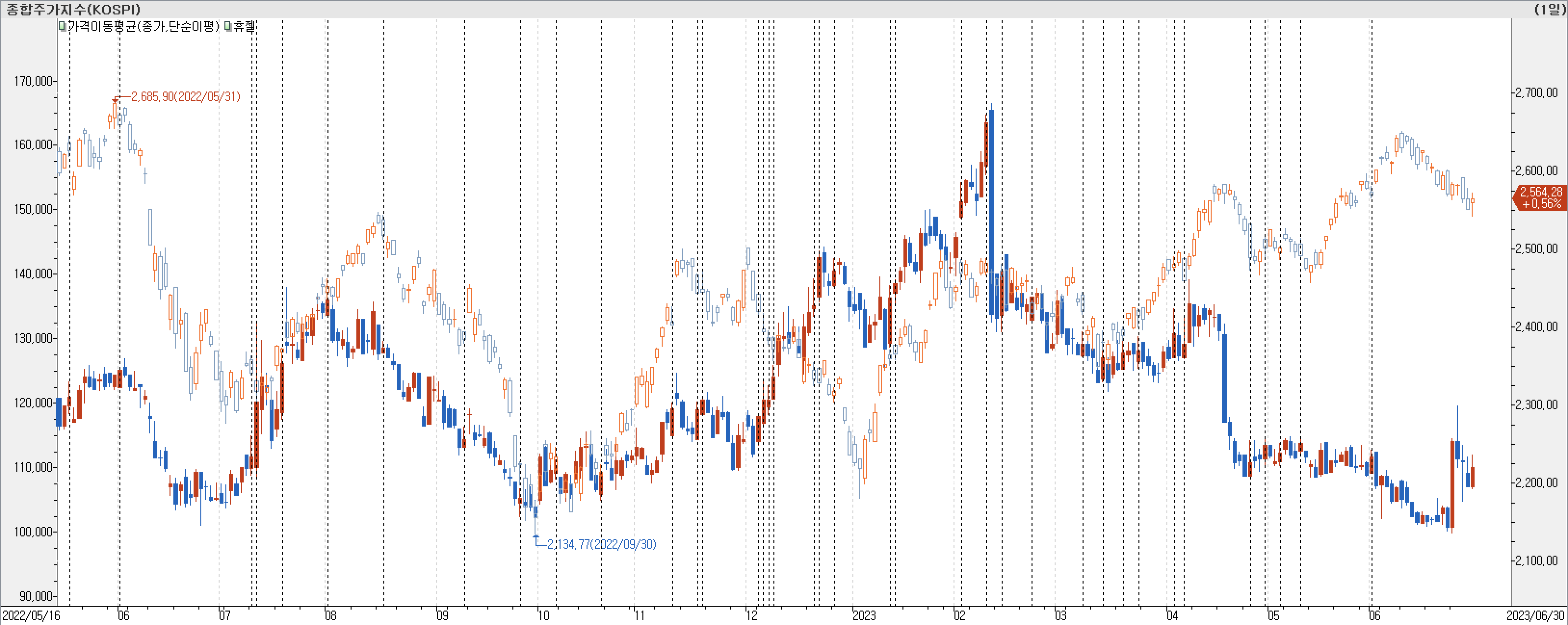Click the 2,685.90(2022/05/31) high annotation text
Viewport: 1568px width, 625px height.
click(x=186, y=97)
